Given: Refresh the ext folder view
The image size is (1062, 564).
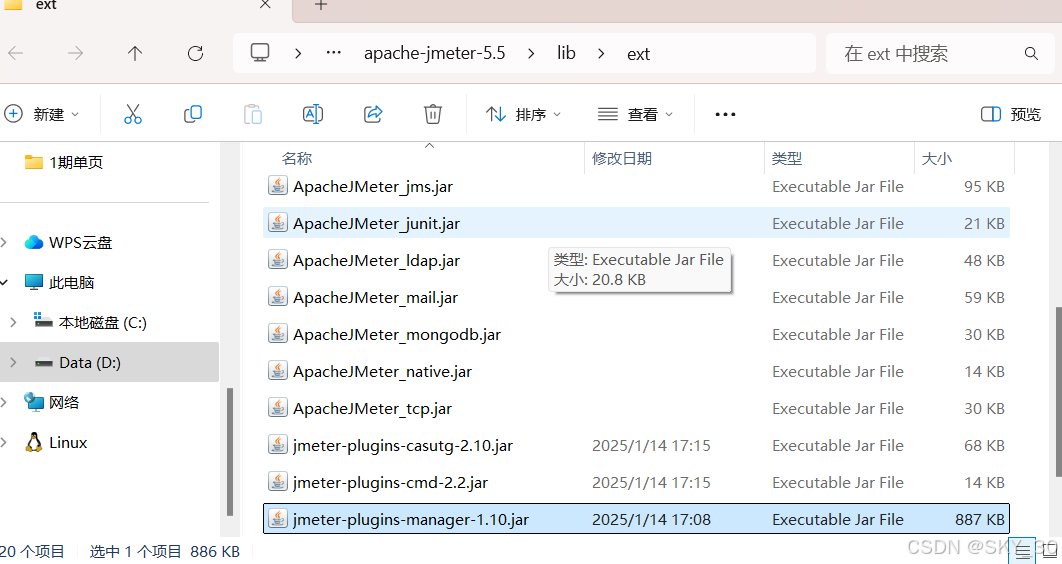Looking at the screenshot, I should 195,53.
